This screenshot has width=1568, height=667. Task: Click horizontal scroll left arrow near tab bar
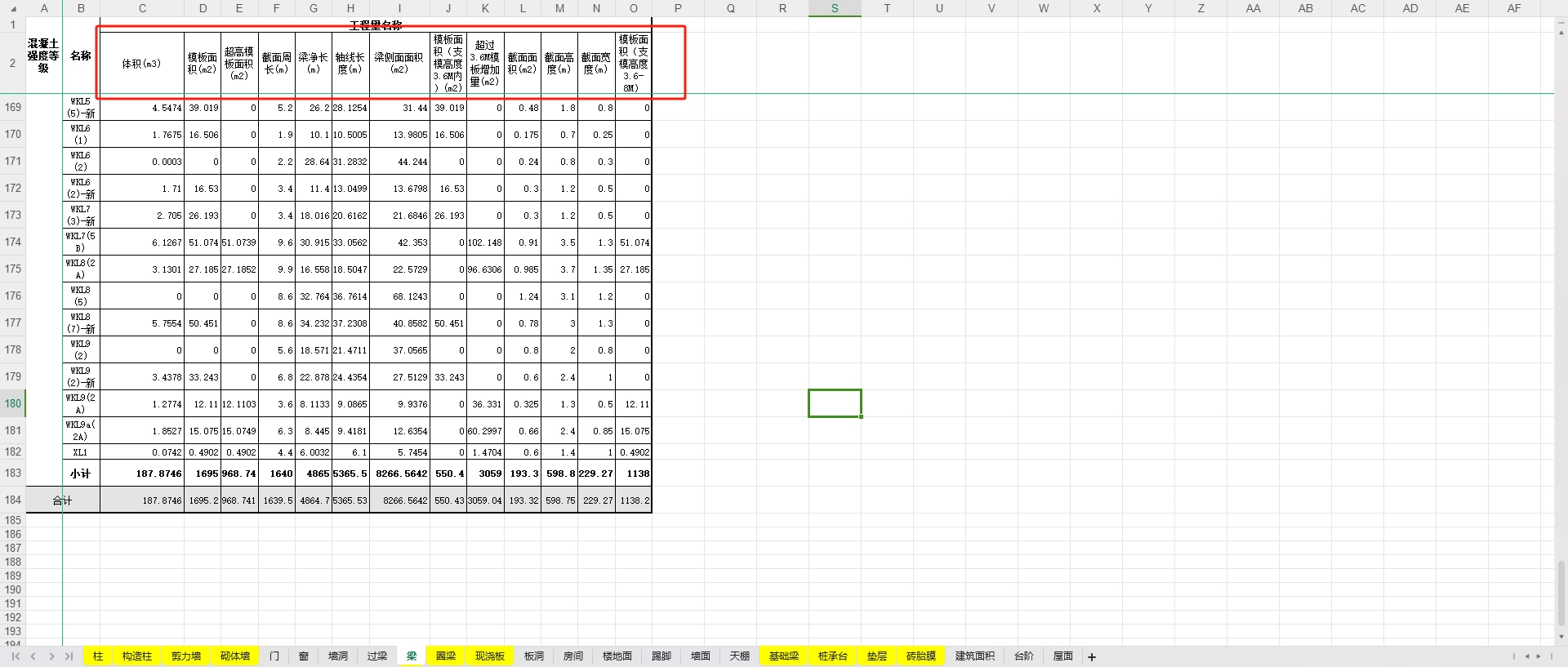1527,656
